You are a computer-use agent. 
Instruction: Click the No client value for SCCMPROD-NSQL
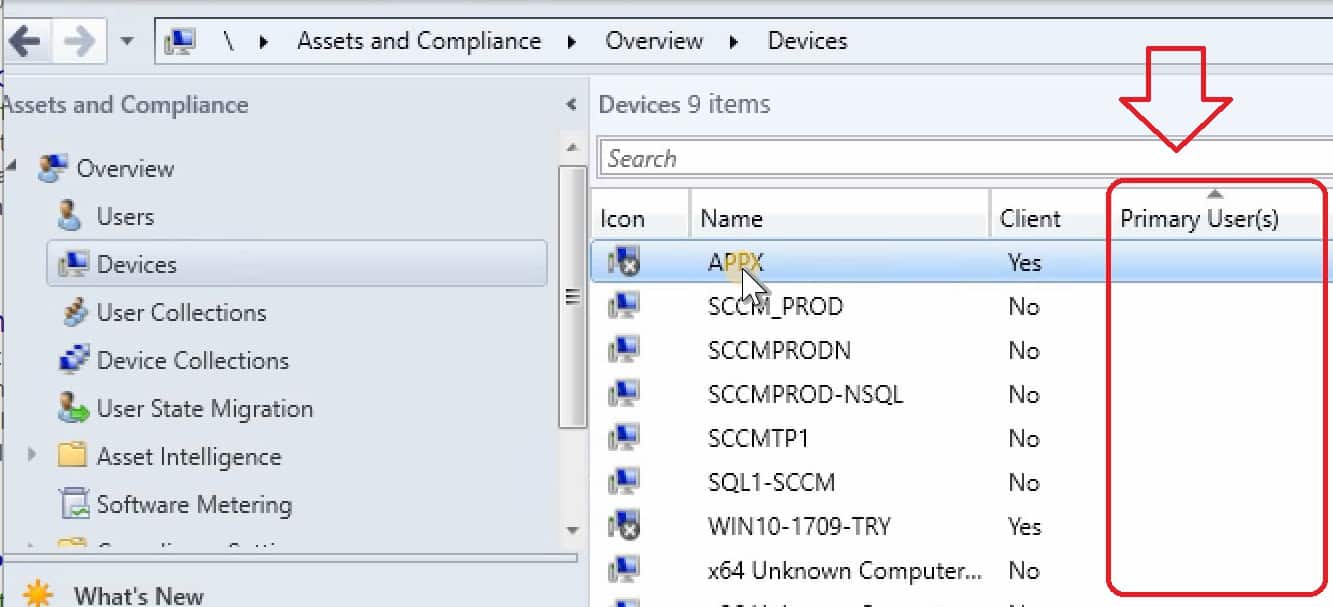[1024, 395]
